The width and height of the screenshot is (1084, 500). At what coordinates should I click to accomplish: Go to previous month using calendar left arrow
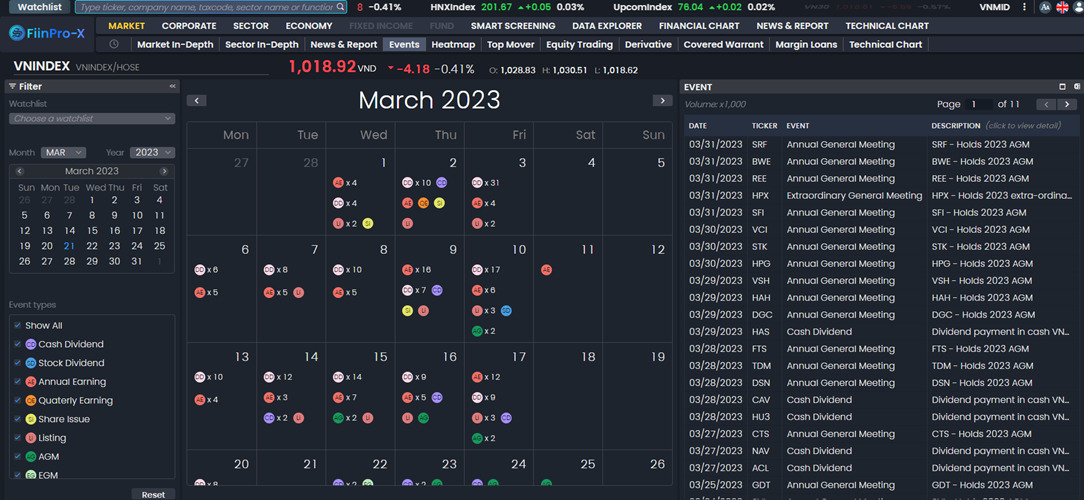tap(197, 101)
